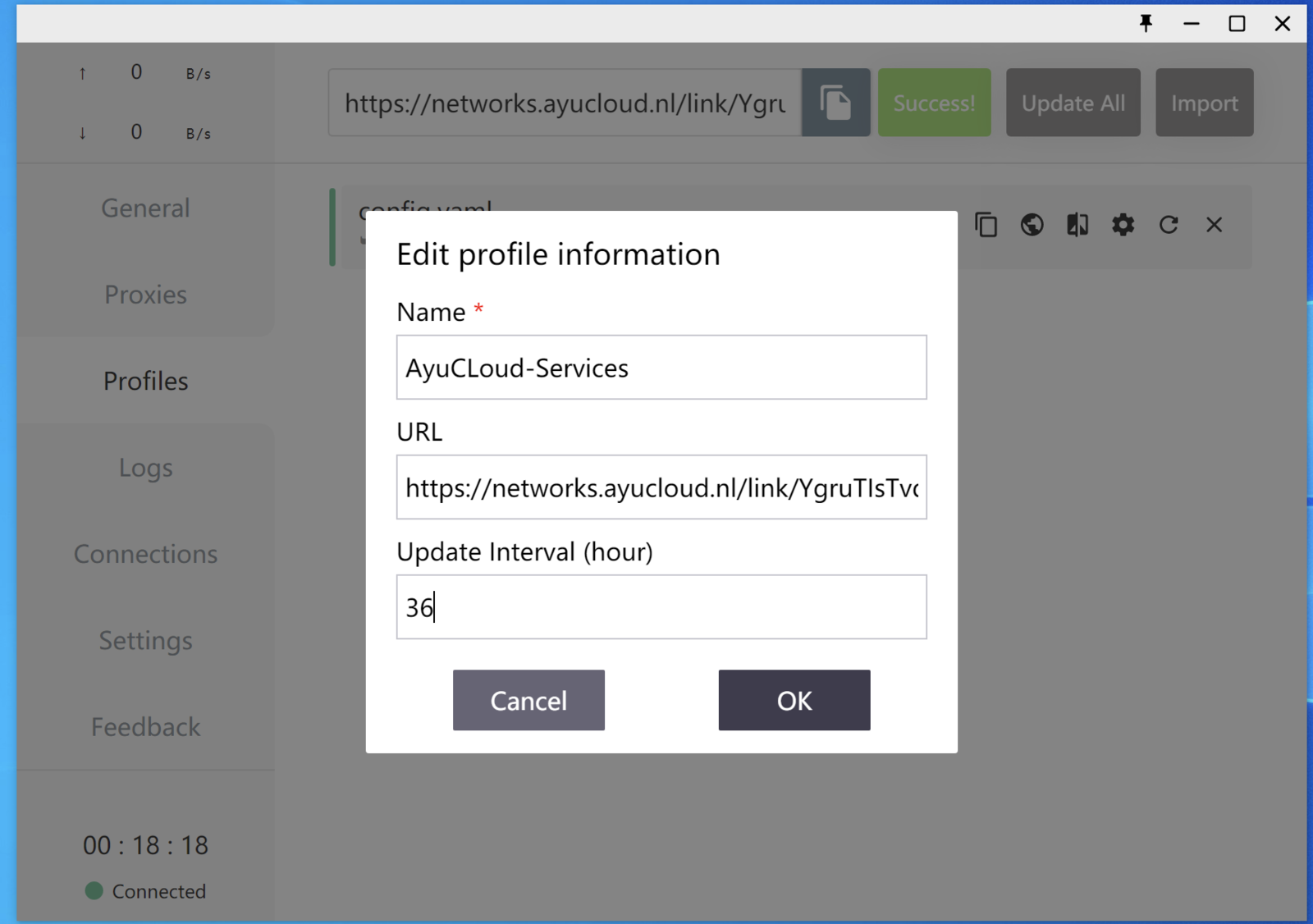Open profile settings gear icon

point(1123,225)
